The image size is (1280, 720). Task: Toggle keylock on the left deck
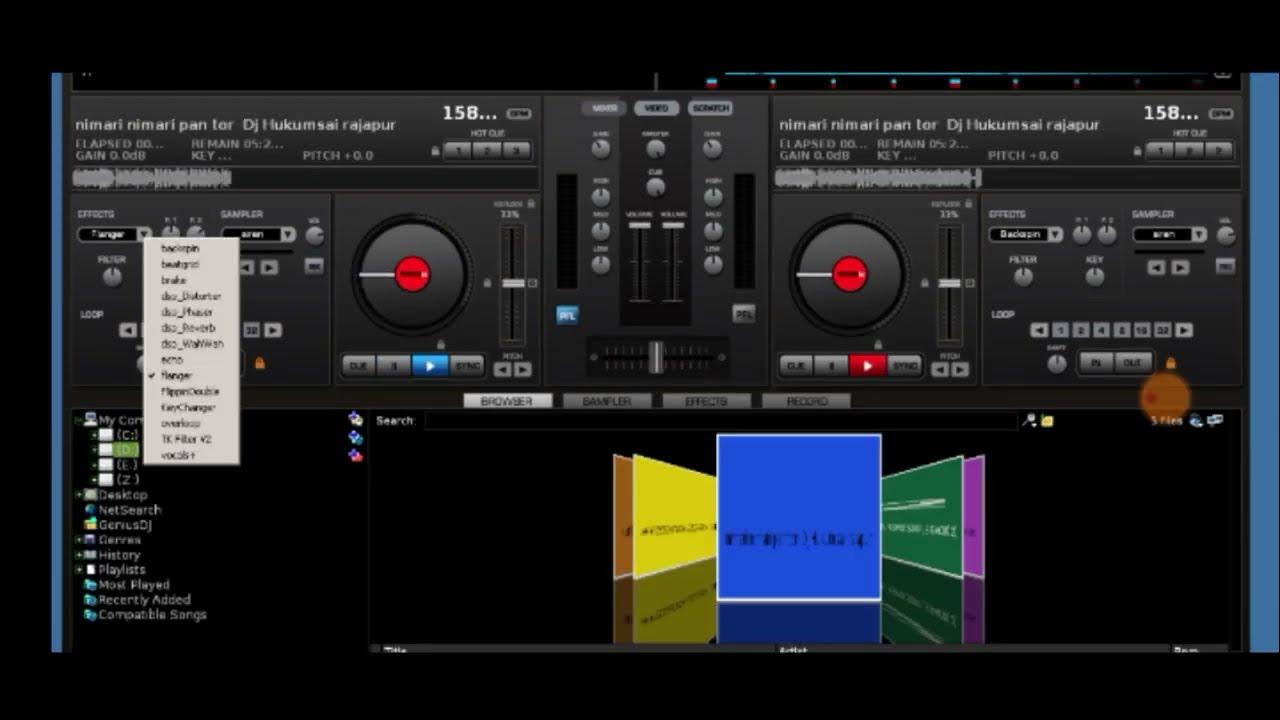pyautogui.click(x=530, y=203)
